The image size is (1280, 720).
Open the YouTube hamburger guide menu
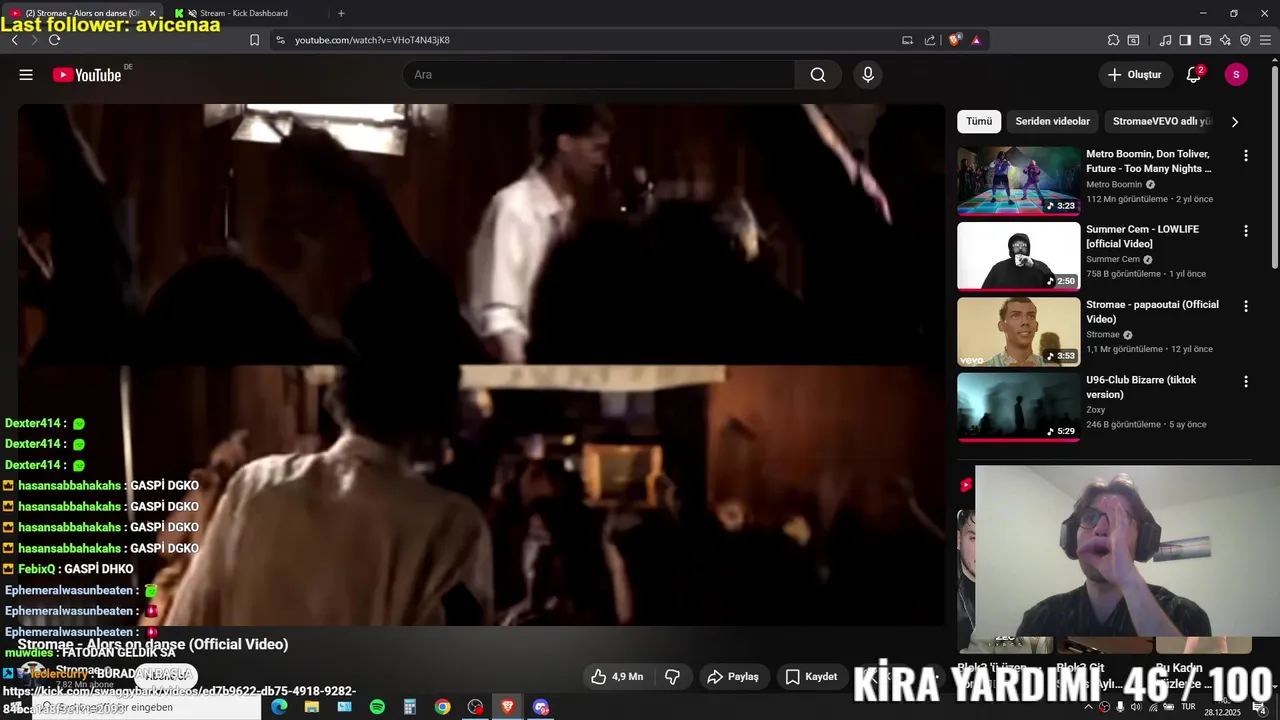pyautogui.click(x=26, y=75)
